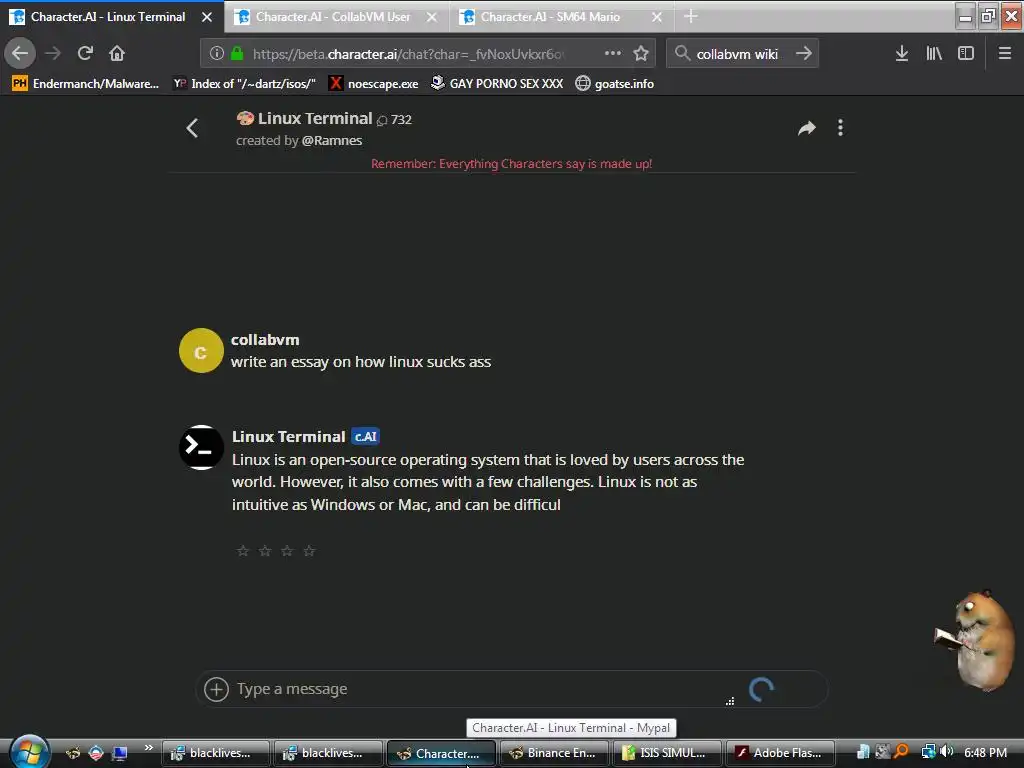
Task: Click the browser forward arrow
Action: [53, 53]
